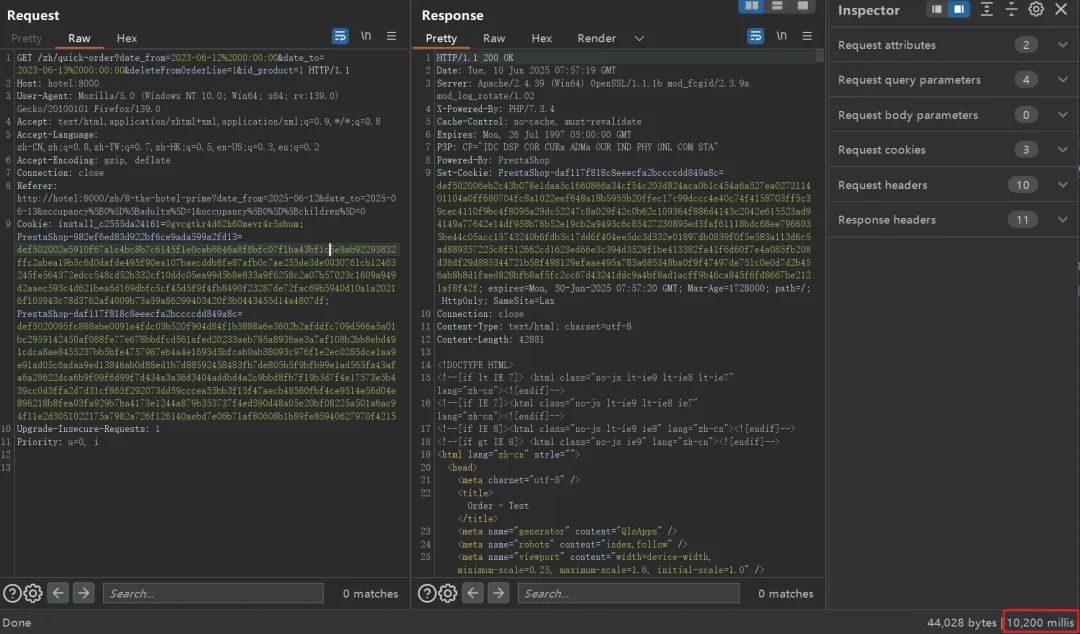Click the Response headers count badge 11
This screenshot has width=1080, height=634.
1023,220
